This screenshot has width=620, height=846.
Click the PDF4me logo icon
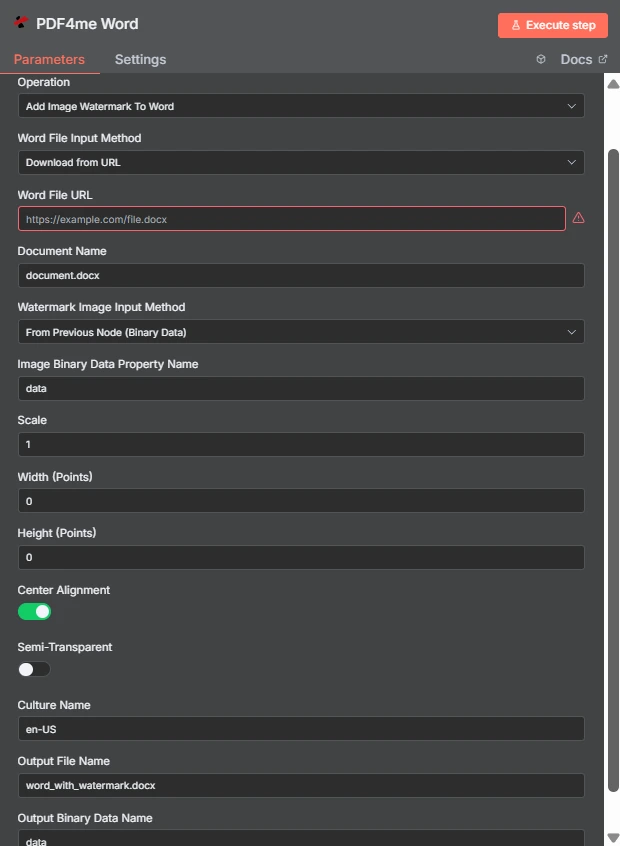[x=21, y=23]
